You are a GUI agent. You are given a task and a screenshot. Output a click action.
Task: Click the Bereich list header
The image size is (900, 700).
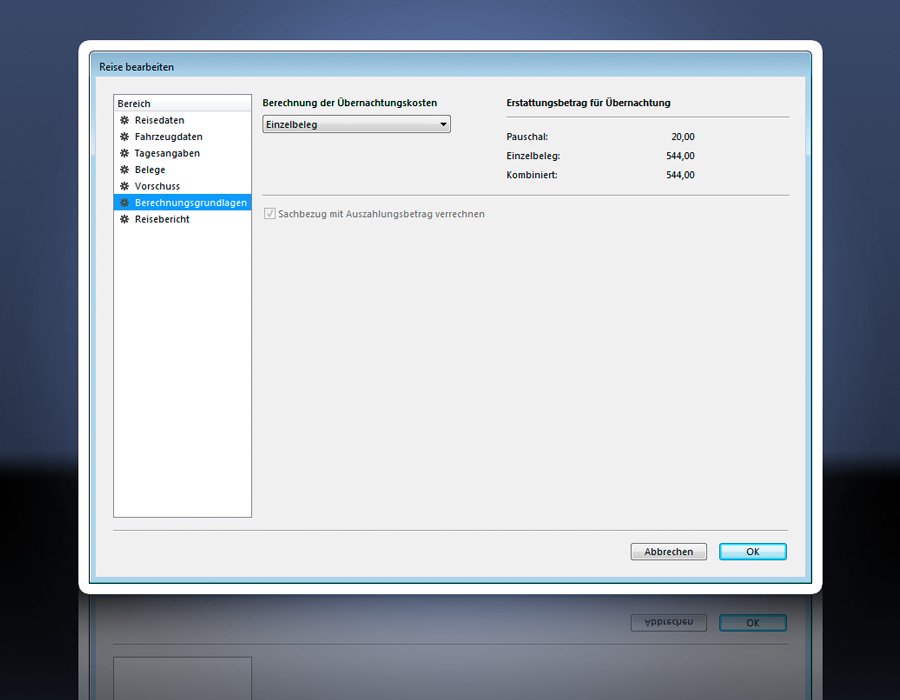pos(183,103)
